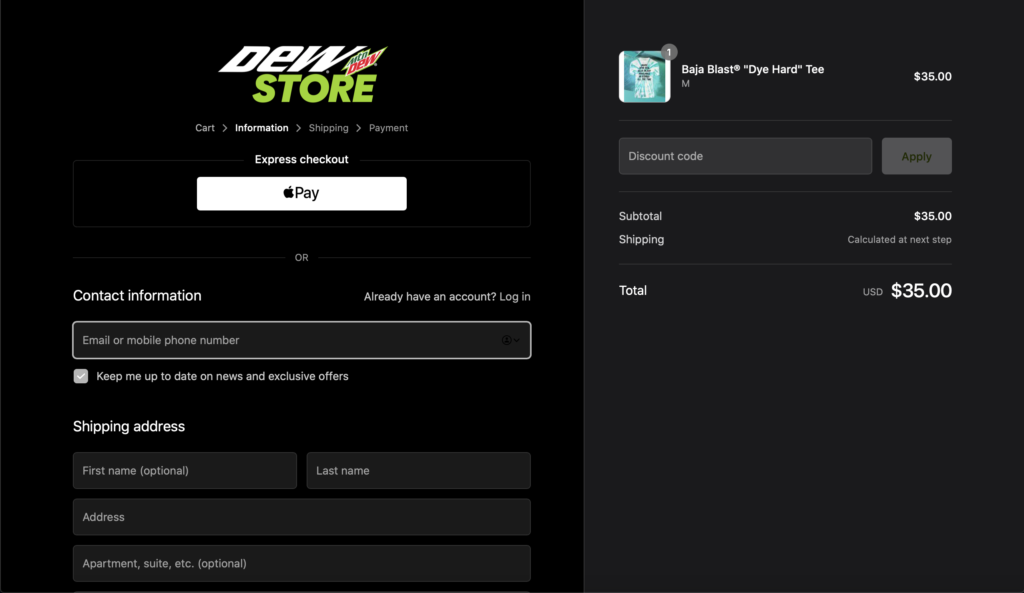This screenshot has height=593, width=1024.
Task: Click the $35.00 order total amount
Action: [x=920, y=291]
